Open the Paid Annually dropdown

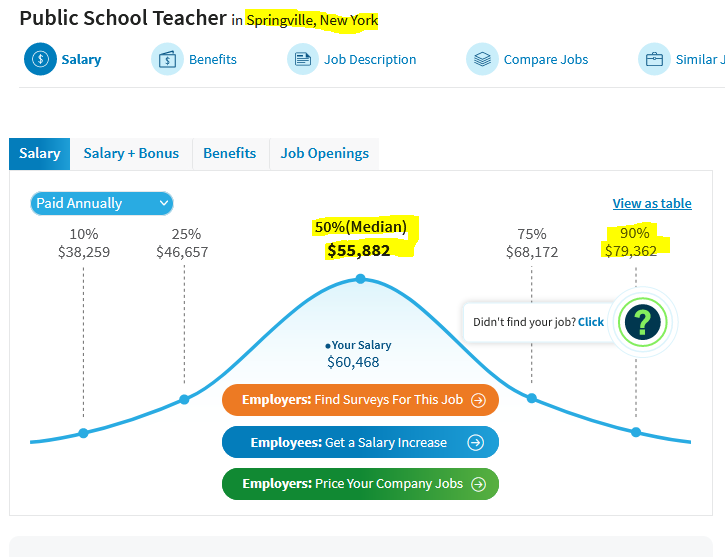click(x=102, y=203)
